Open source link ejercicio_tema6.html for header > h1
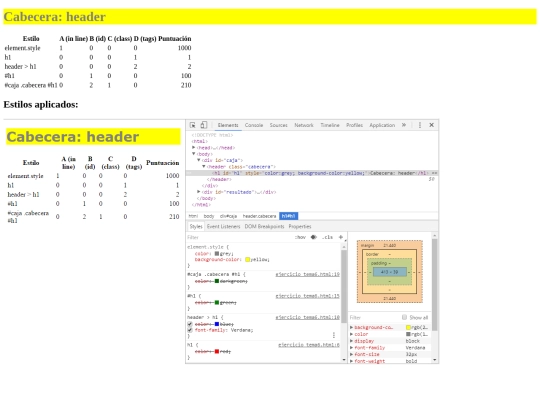The width and height of the screenshot is (540, 405). pyautogui.click(x=308, y=317)
